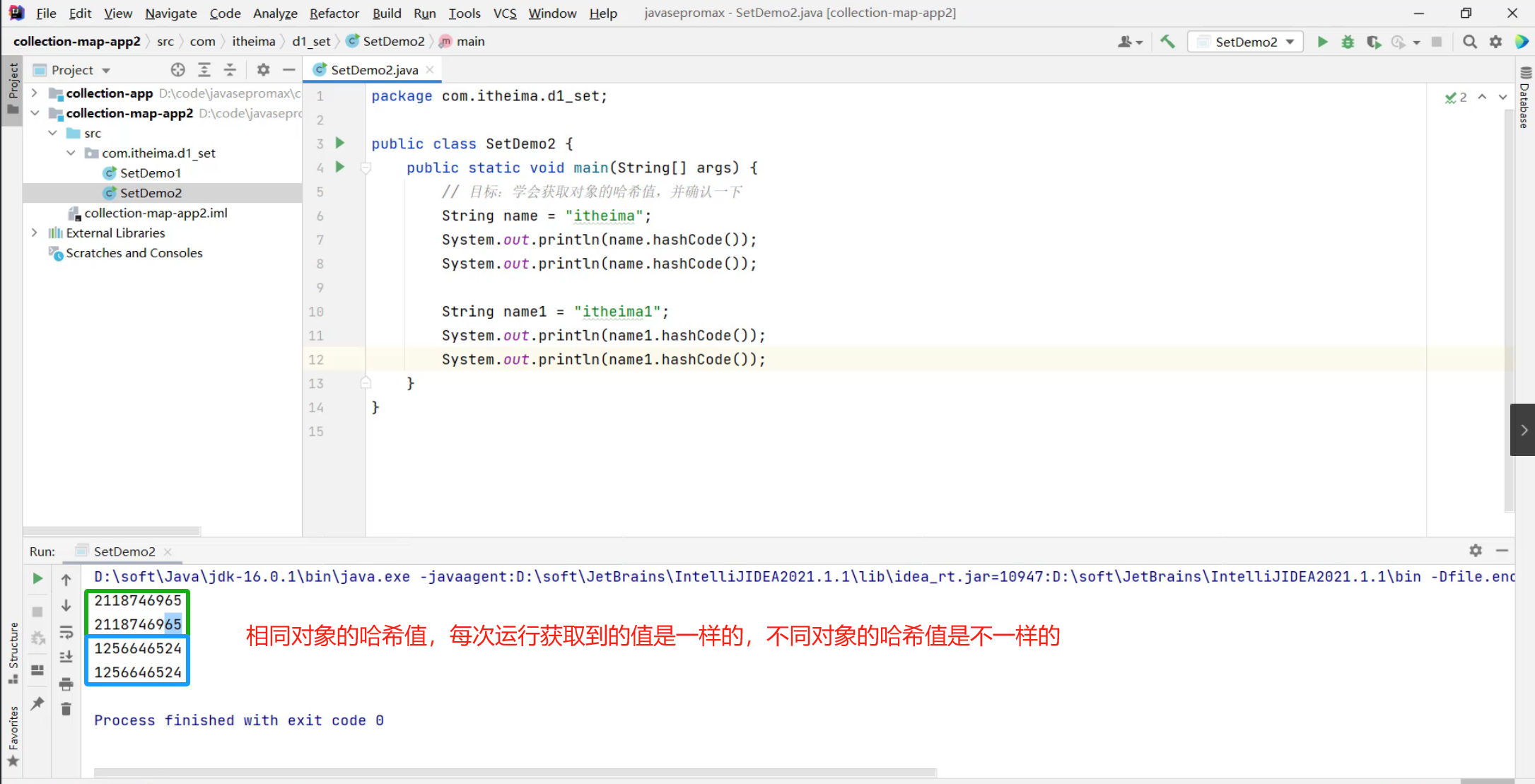Open Search Everywhere magnifier icon

pos(1469,42)
